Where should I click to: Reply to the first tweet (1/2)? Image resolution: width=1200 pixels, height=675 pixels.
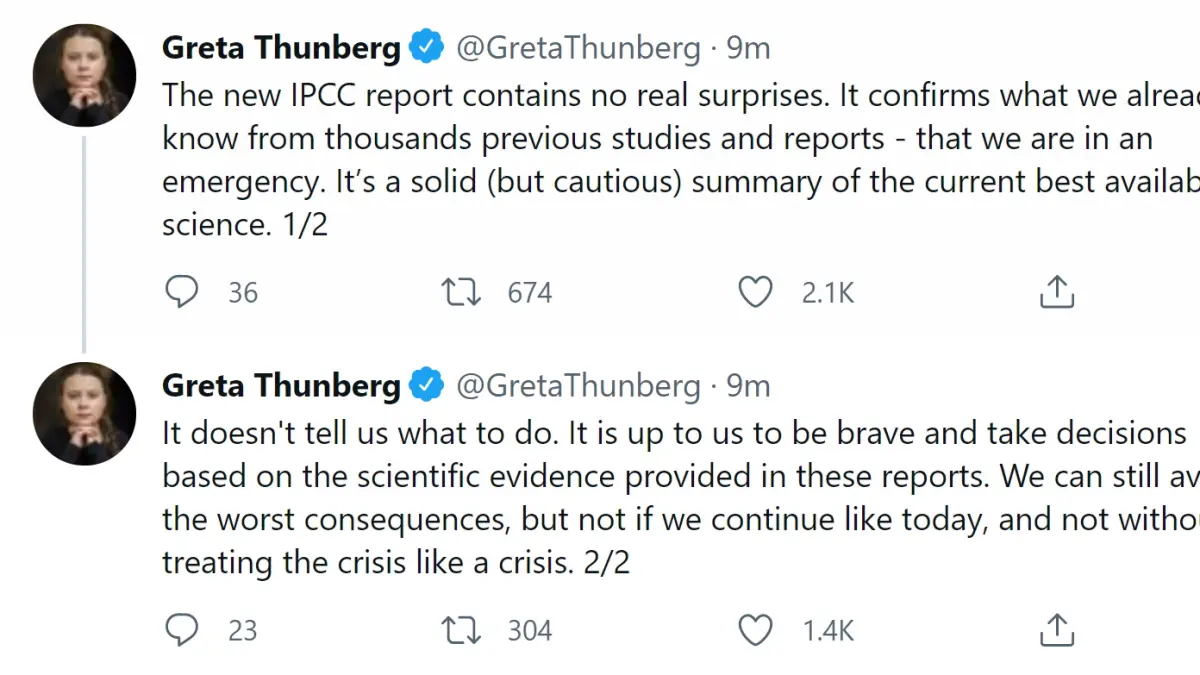tap(181, 292)
